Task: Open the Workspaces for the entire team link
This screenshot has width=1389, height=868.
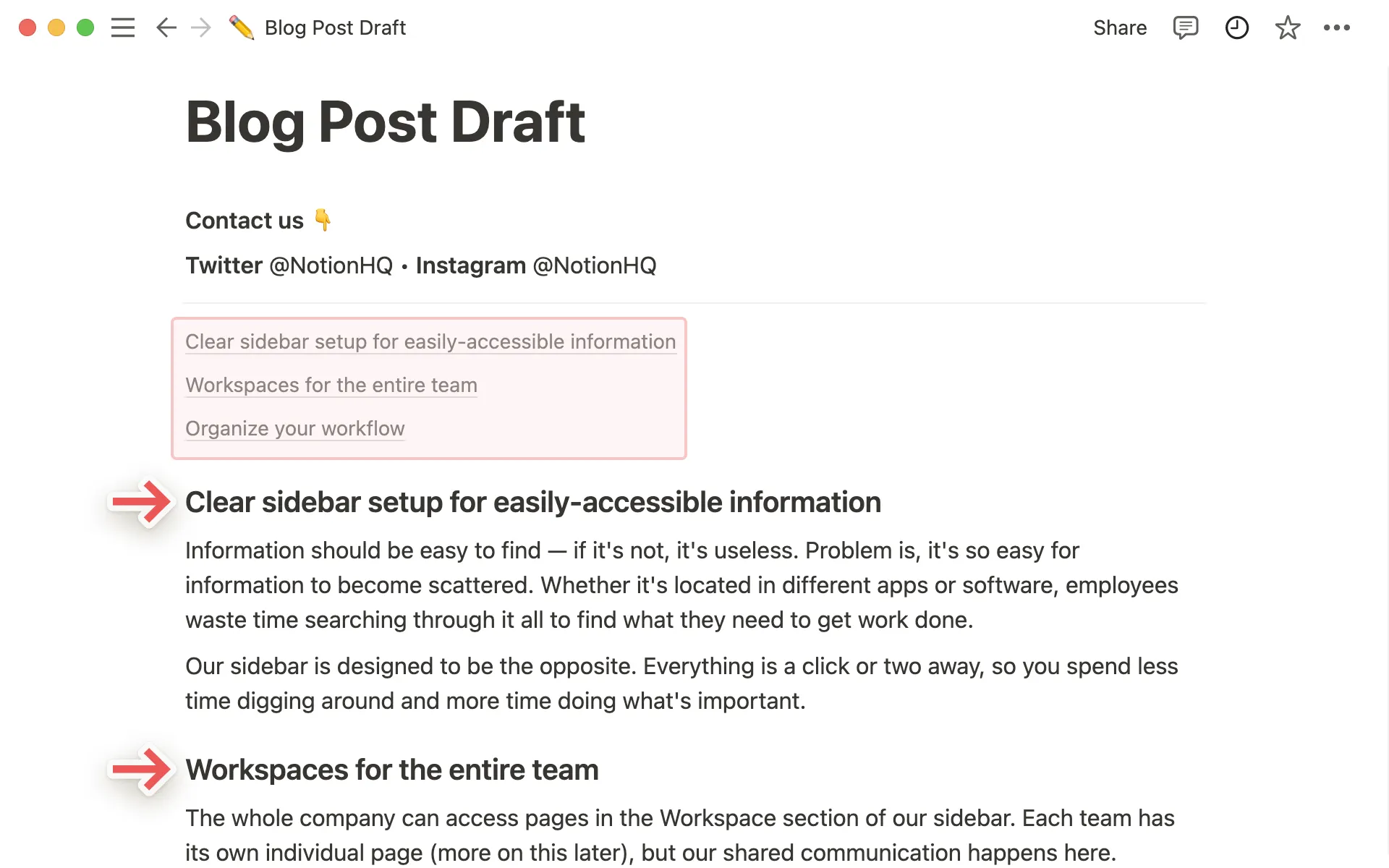Action: (331, 385)
